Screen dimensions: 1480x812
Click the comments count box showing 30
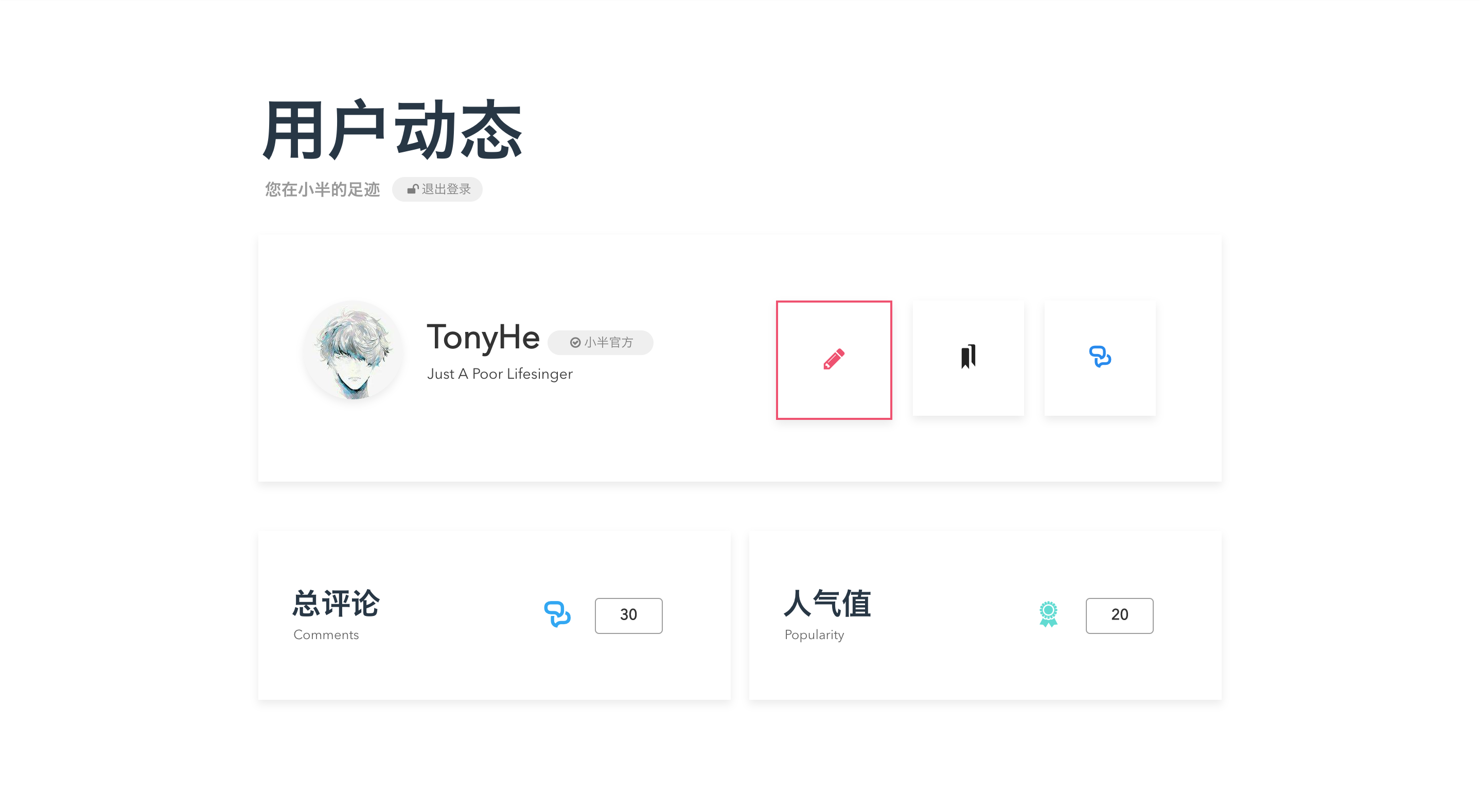[628, 615]
